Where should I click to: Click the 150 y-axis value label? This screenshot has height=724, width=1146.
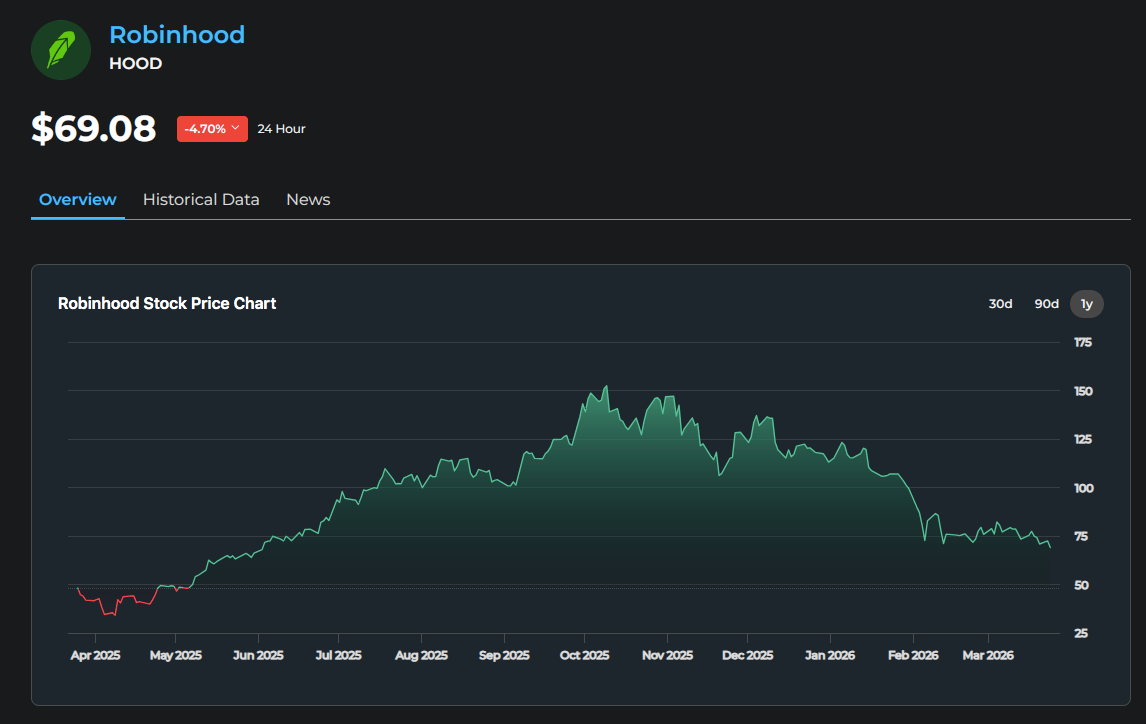(x=1082, y=391)
